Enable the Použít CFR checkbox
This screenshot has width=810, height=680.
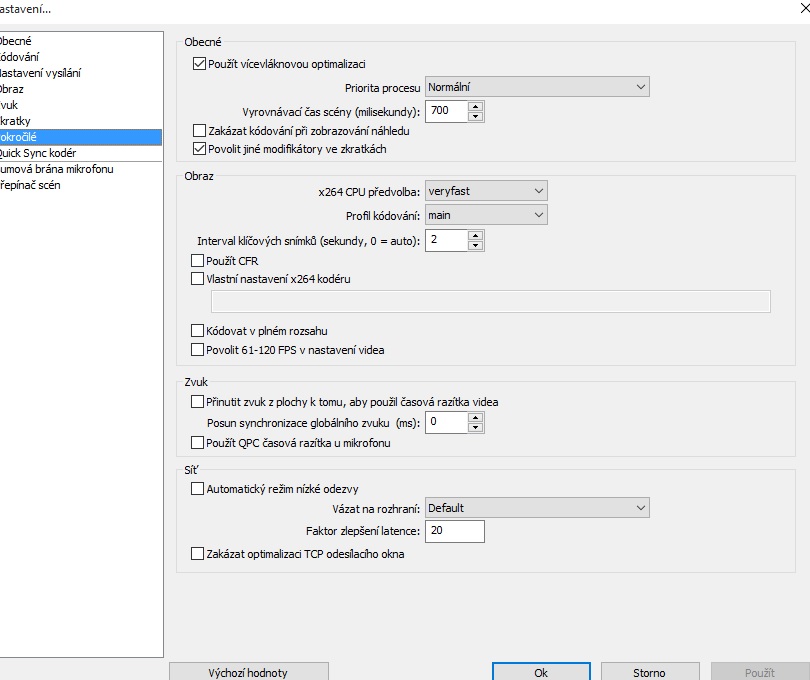(x=198, y=261)
